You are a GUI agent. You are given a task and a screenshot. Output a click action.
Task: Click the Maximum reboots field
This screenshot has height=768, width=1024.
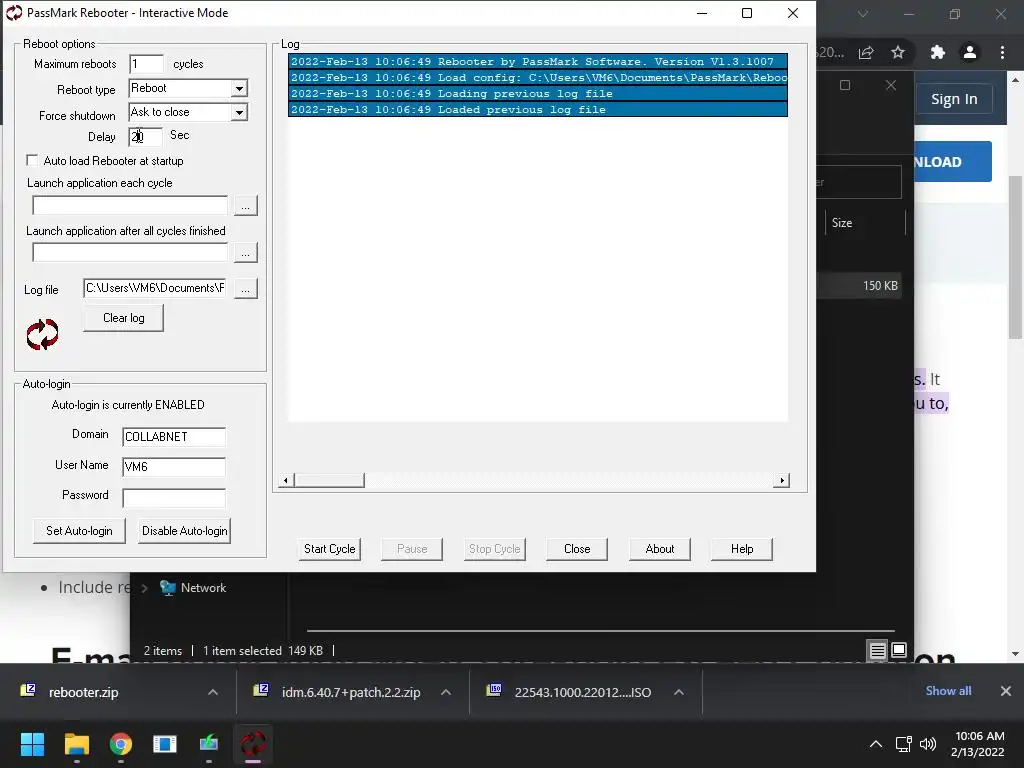(146, 64)
